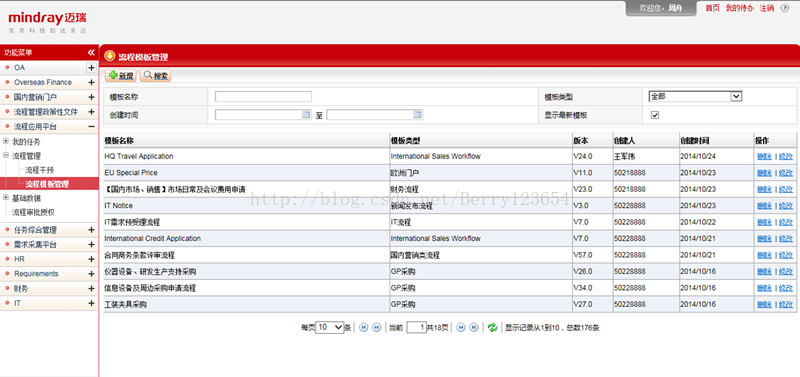Image resolution: width=800 pixels, height=377 pixels.
Task: Click the 新增 add button
Action: [121, 76]
